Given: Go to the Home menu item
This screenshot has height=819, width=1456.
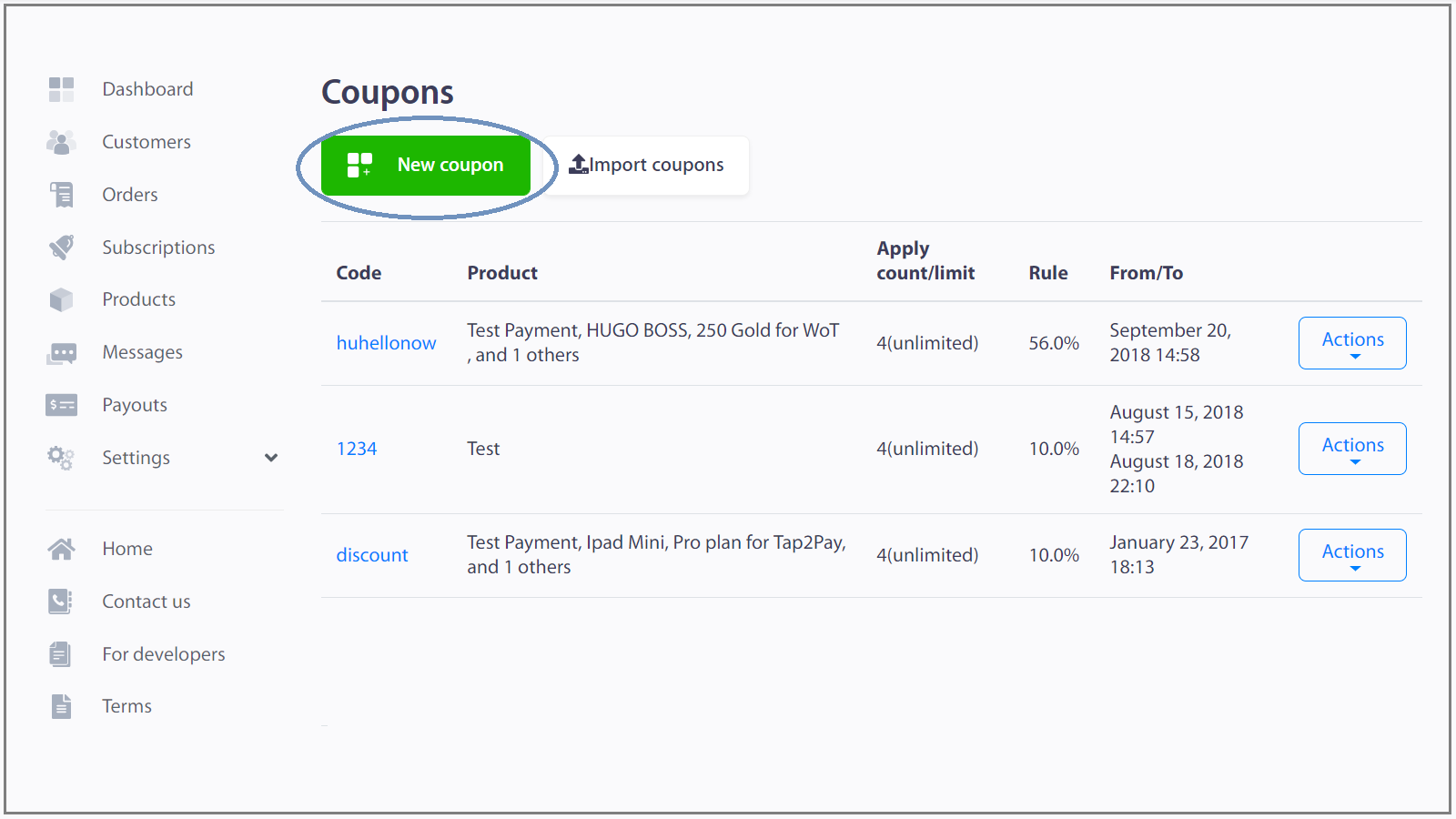Looking at the screenshot, I should click(126, 548).
